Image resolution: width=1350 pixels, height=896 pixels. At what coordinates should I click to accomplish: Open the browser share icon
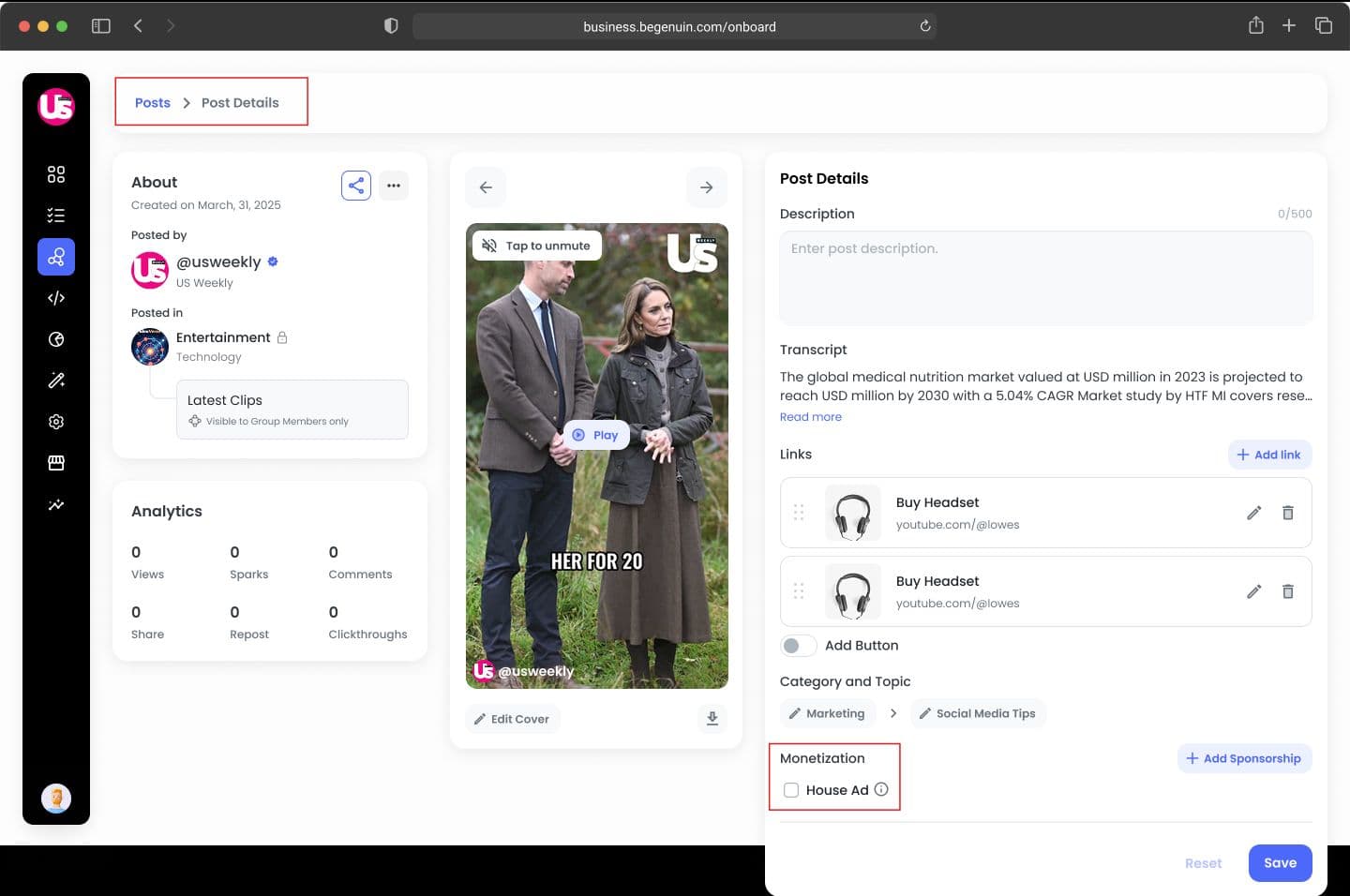click(1256, 25)
